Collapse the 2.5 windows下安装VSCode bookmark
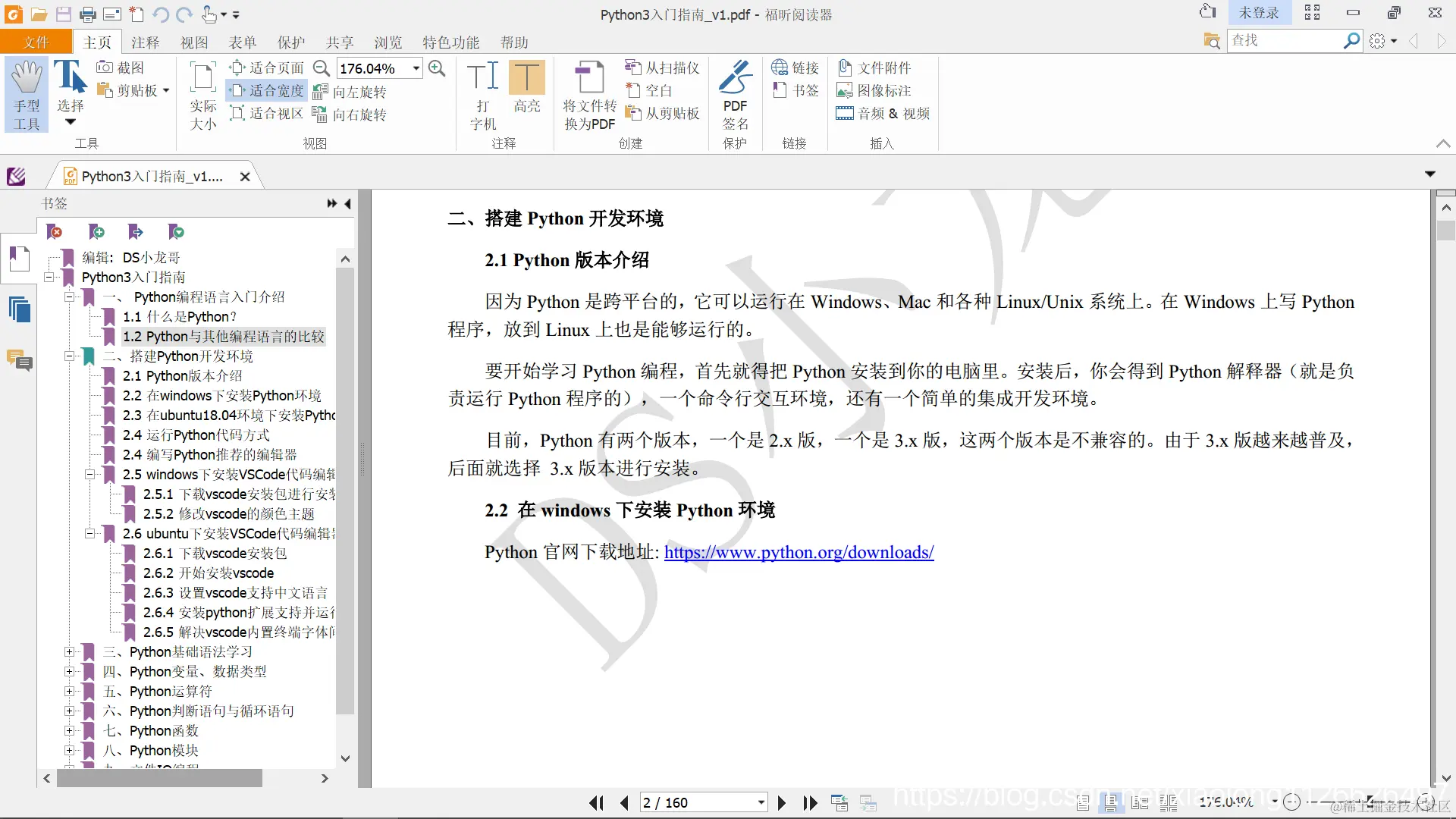Screen dimensions: 1456x819 pos(89,475)
